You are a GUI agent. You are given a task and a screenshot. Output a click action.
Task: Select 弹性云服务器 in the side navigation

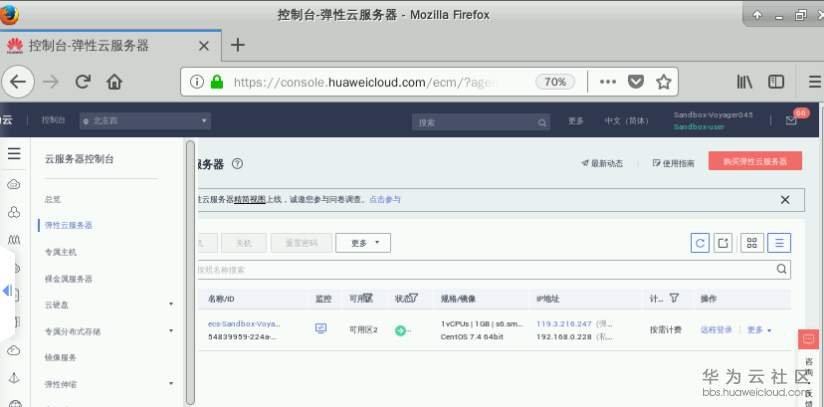click(68, 225)
